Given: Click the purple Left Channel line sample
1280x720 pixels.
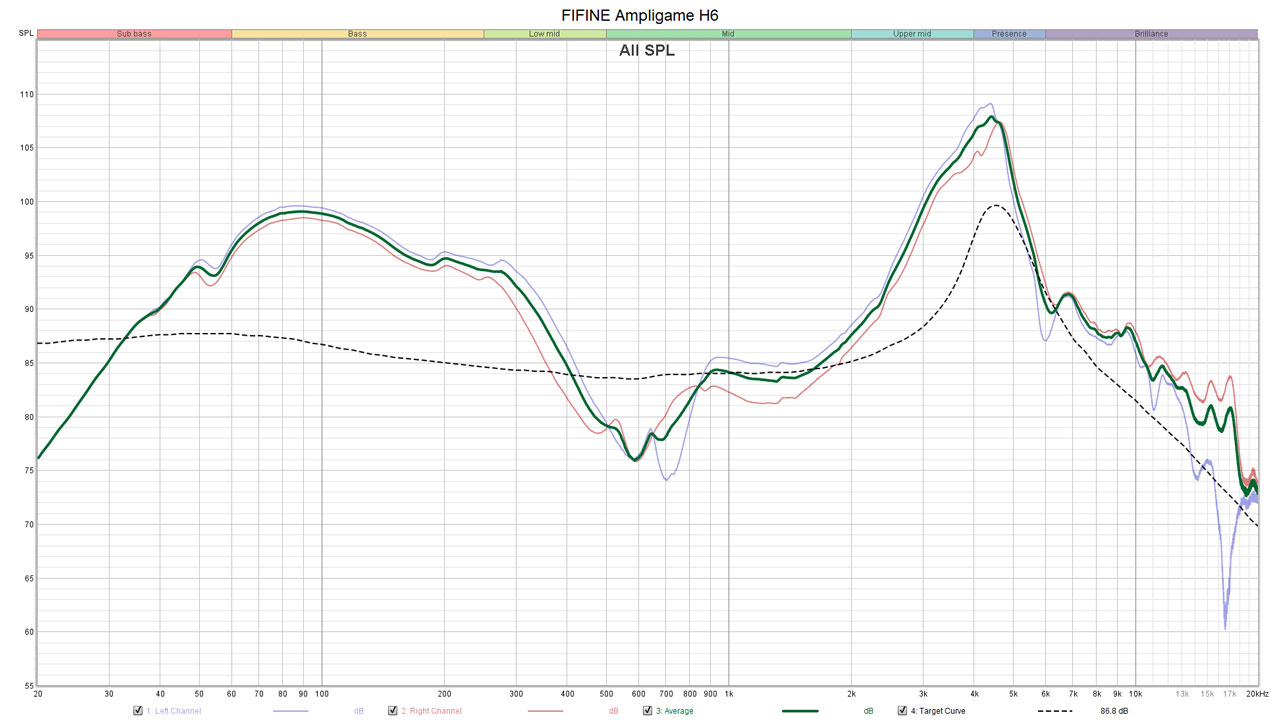Looking at the screenshot, I should pyautogui.click(x=289, y=711).
